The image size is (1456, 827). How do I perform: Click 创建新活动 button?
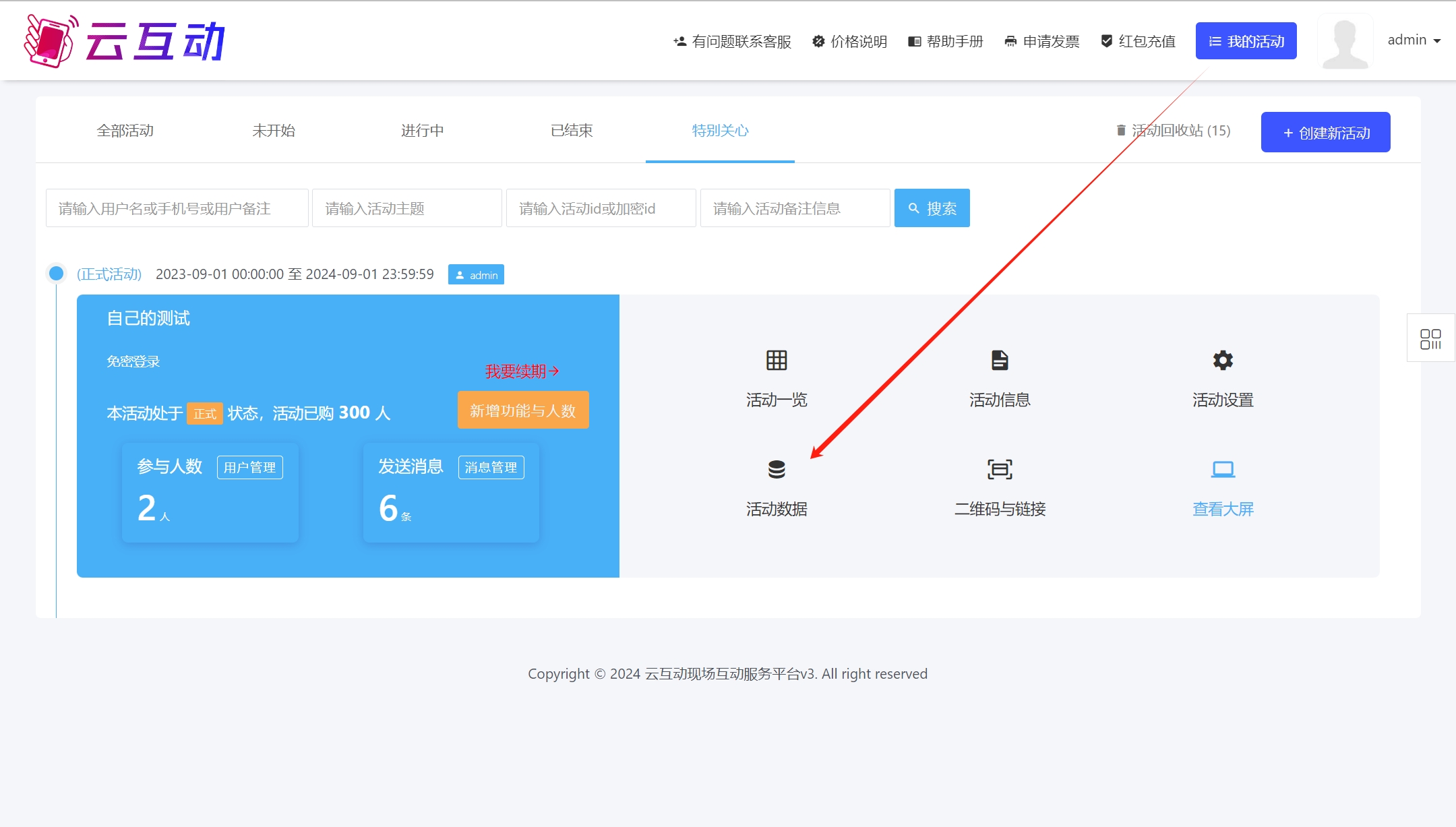[1325, 132]
